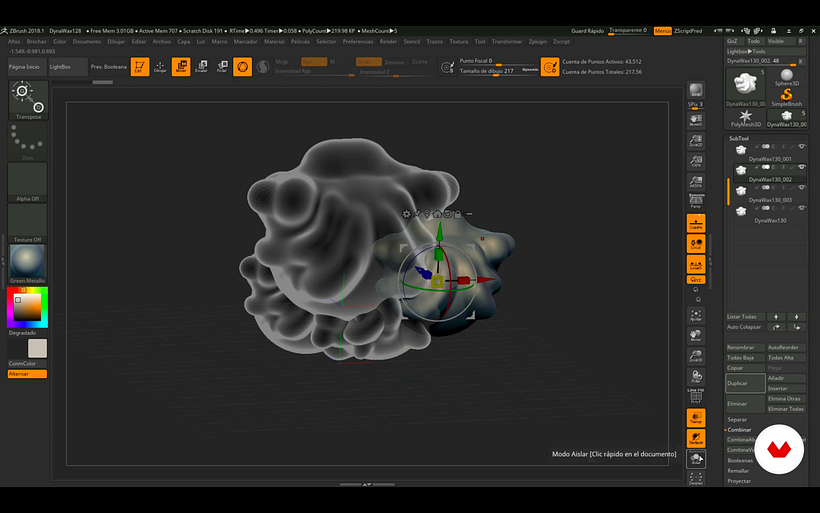Click the Prev. Booleana button
This screenshot has height=513, width=820.
point(109,67)
